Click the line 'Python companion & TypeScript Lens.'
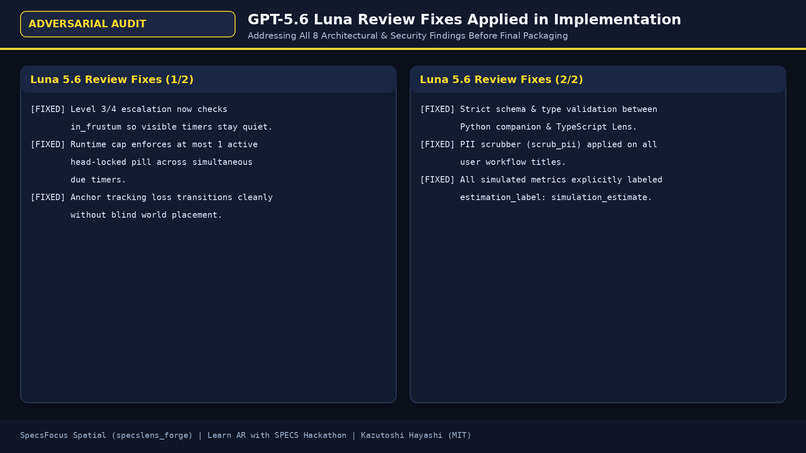 [x=548, y=126]
